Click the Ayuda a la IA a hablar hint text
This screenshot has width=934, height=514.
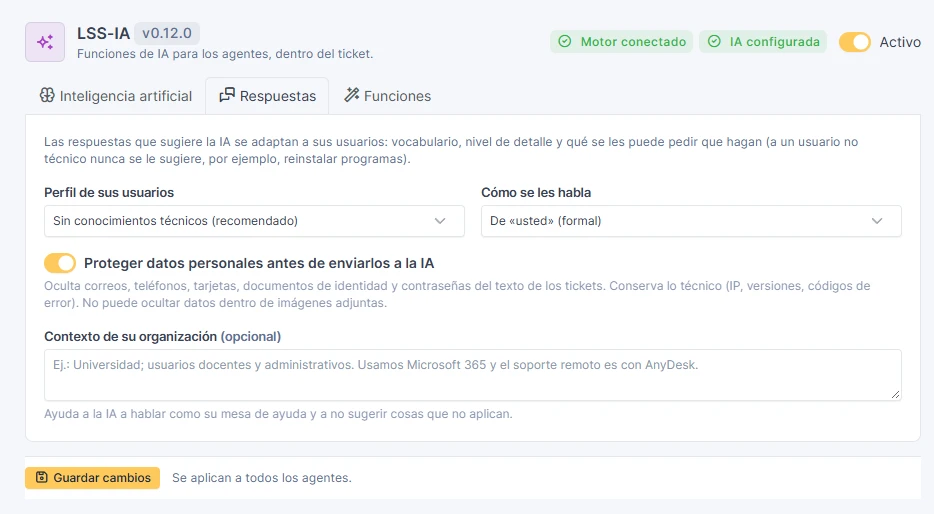pos(278,414)
